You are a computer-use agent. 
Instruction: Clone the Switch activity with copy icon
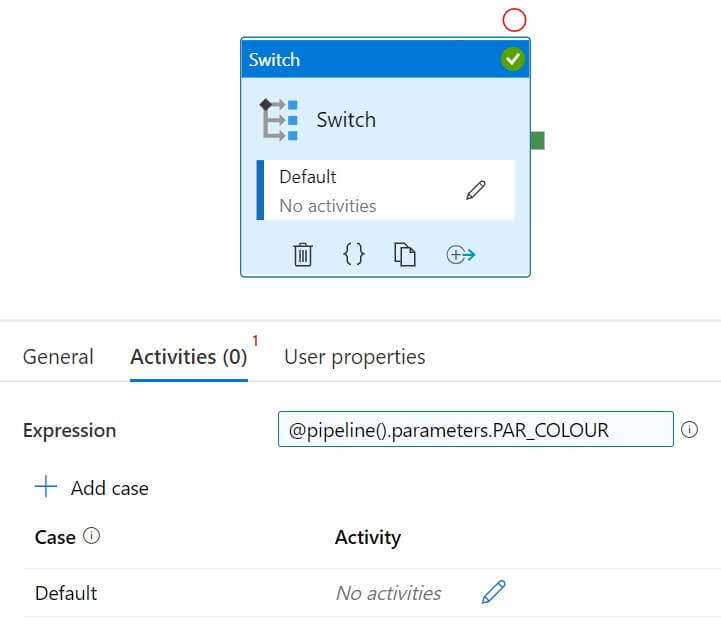[x=404, y=255]
